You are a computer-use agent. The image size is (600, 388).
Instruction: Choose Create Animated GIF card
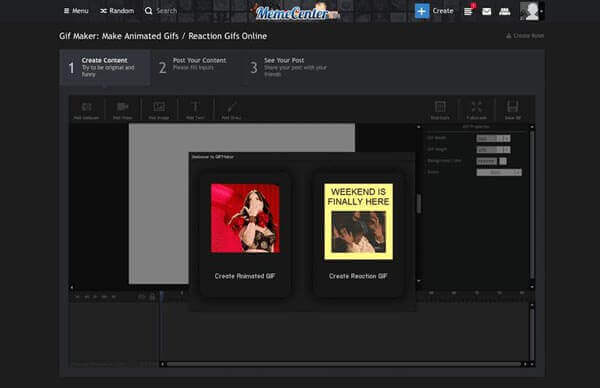pyautogui.click(x=245, y=234)
